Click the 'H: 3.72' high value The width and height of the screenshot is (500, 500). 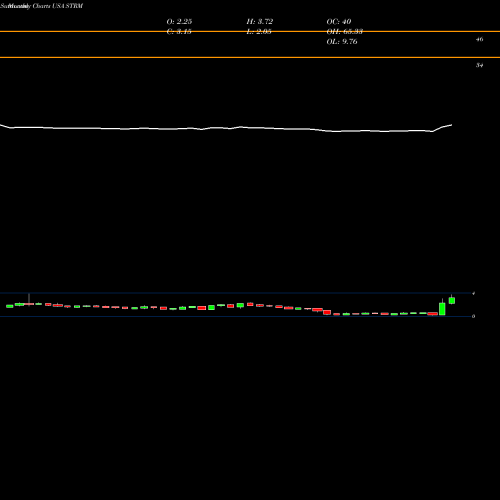260,21
